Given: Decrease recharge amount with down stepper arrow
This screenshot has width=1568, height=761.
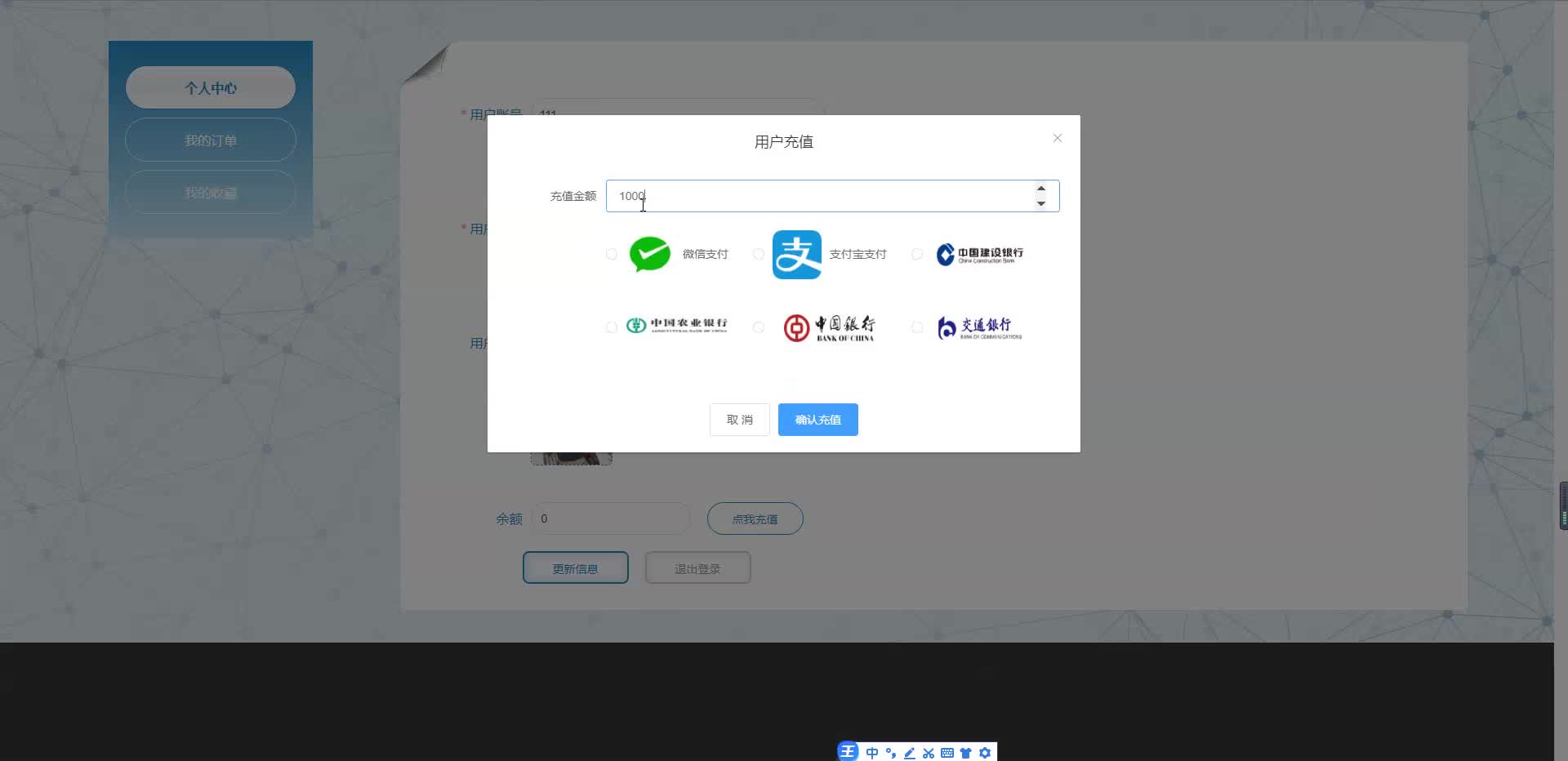Looking at the screenshot, I should point(1041,203).
